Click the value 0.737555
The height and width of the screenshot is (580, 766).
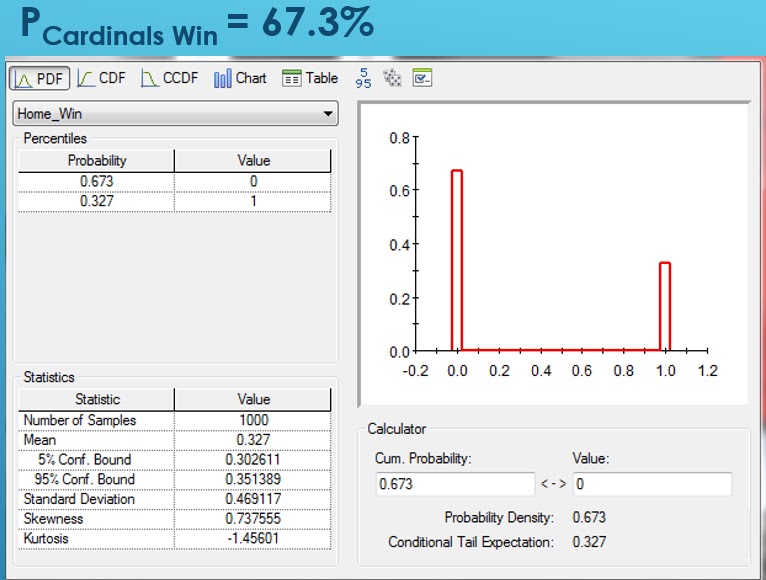click(253, 518)
